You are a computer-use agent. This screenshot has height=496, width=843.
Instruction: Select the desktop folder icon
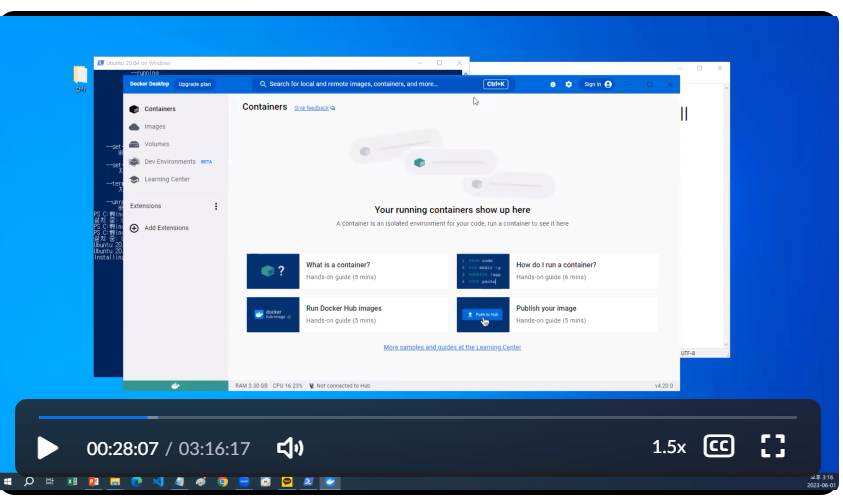point(81,75)
